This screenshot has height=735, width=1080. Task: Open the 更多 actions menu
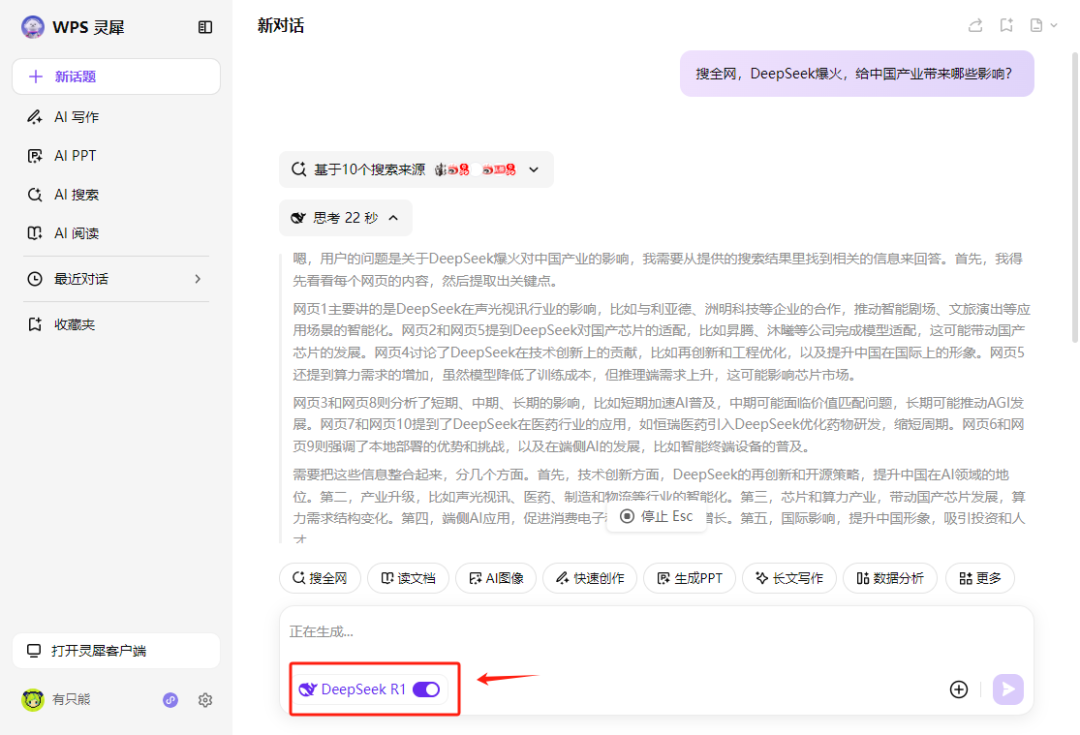[x=980, y=578]
